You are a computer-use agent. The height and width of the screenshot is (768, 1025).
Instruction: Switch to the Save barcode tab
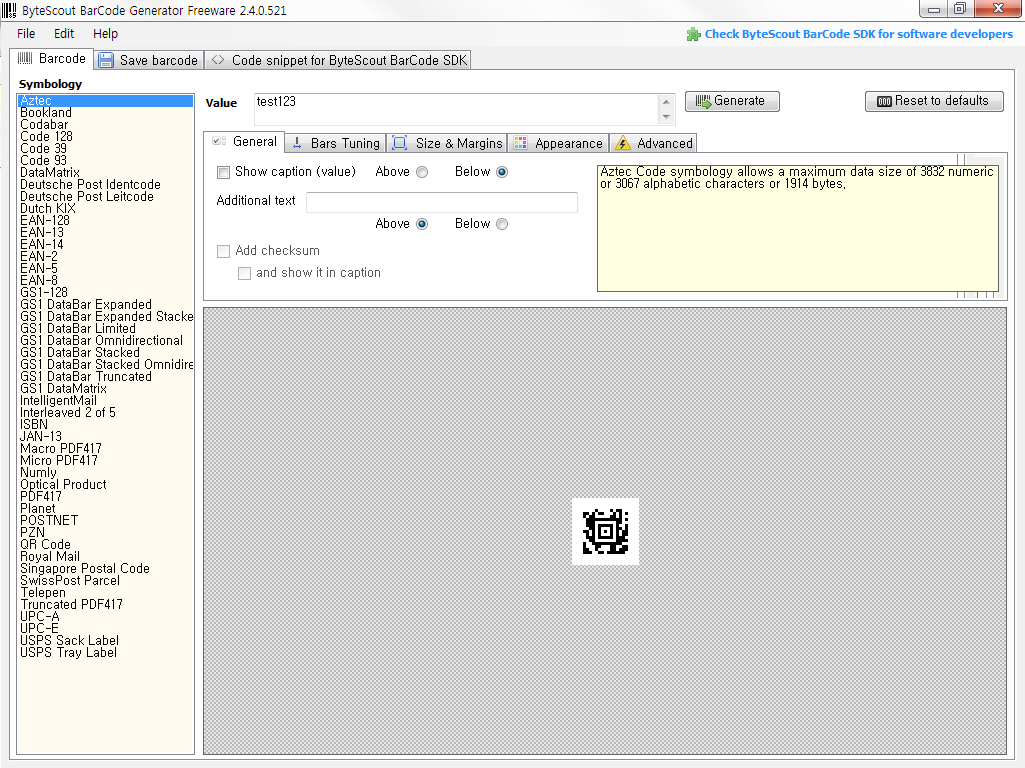[x=148, y=60]
